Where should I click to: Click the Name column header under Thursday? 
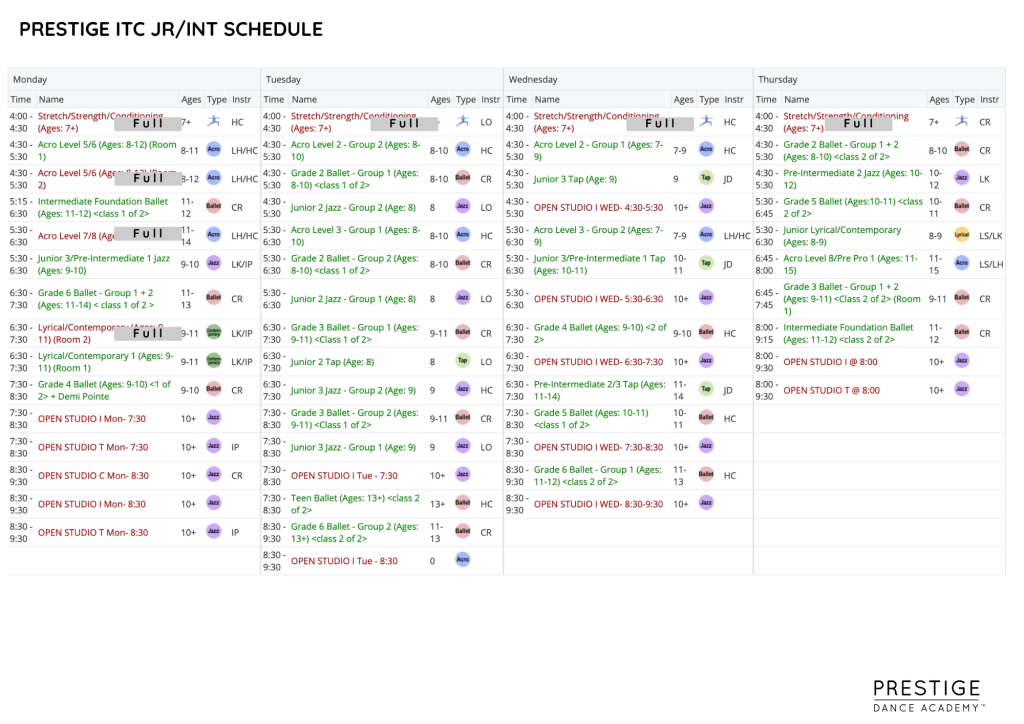click(x=797, y=99)
